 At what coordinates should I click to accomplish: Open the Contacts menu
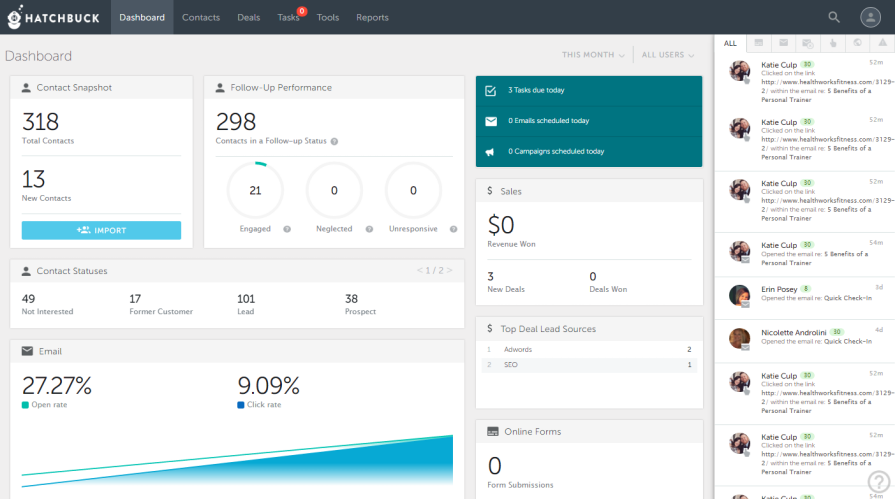click(x=201, y=17)
